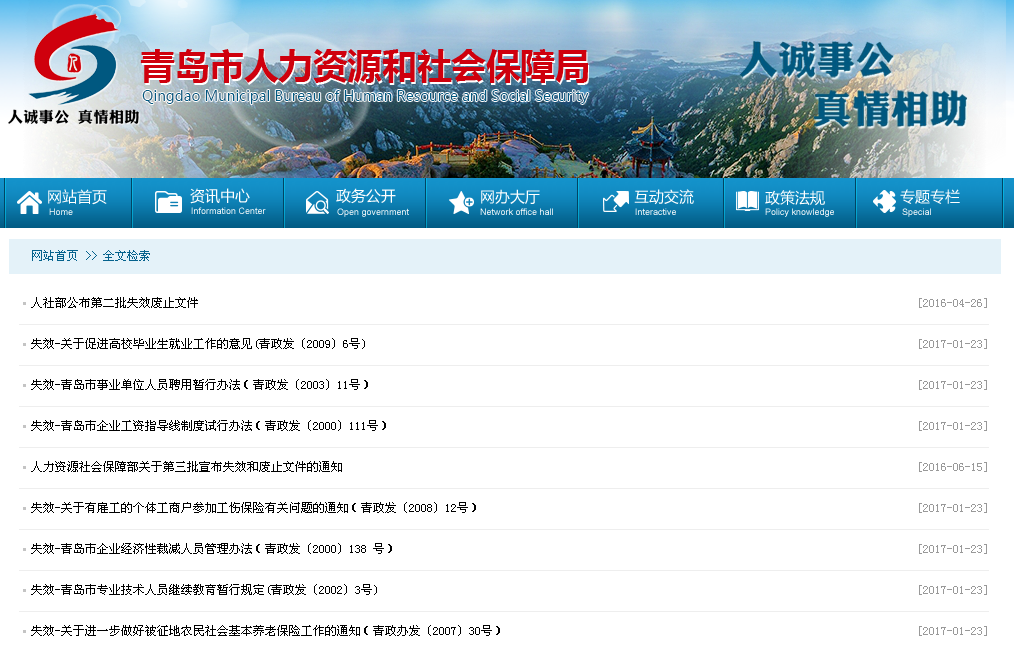Open 失效-青岛市企业经济性裁减人员管理办法 article
The height and width of the screenshot is (646, 1014).
(211, 549)
